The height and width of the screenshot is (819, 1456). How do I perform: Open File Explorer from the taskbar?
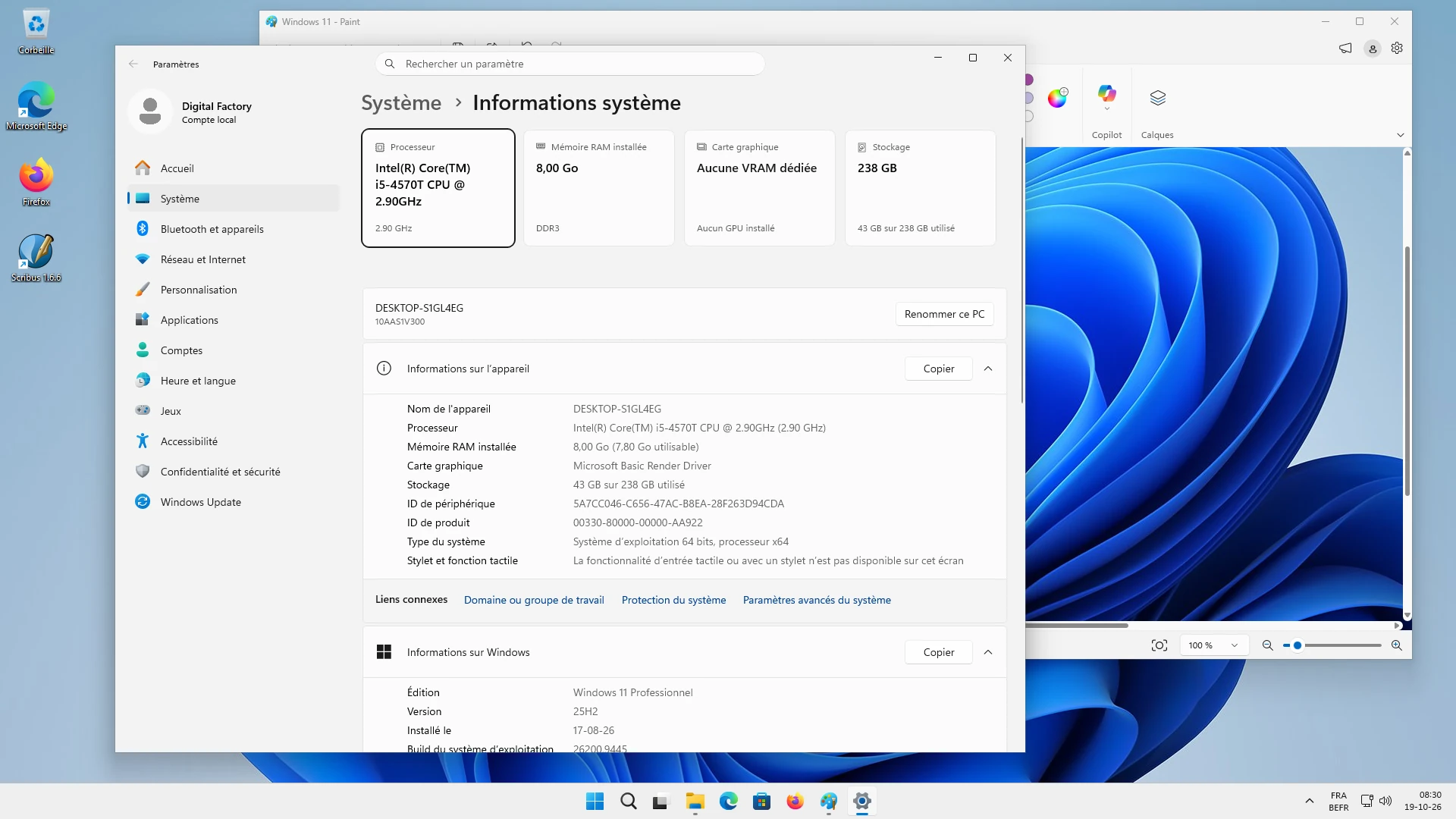tap(695, 801)
